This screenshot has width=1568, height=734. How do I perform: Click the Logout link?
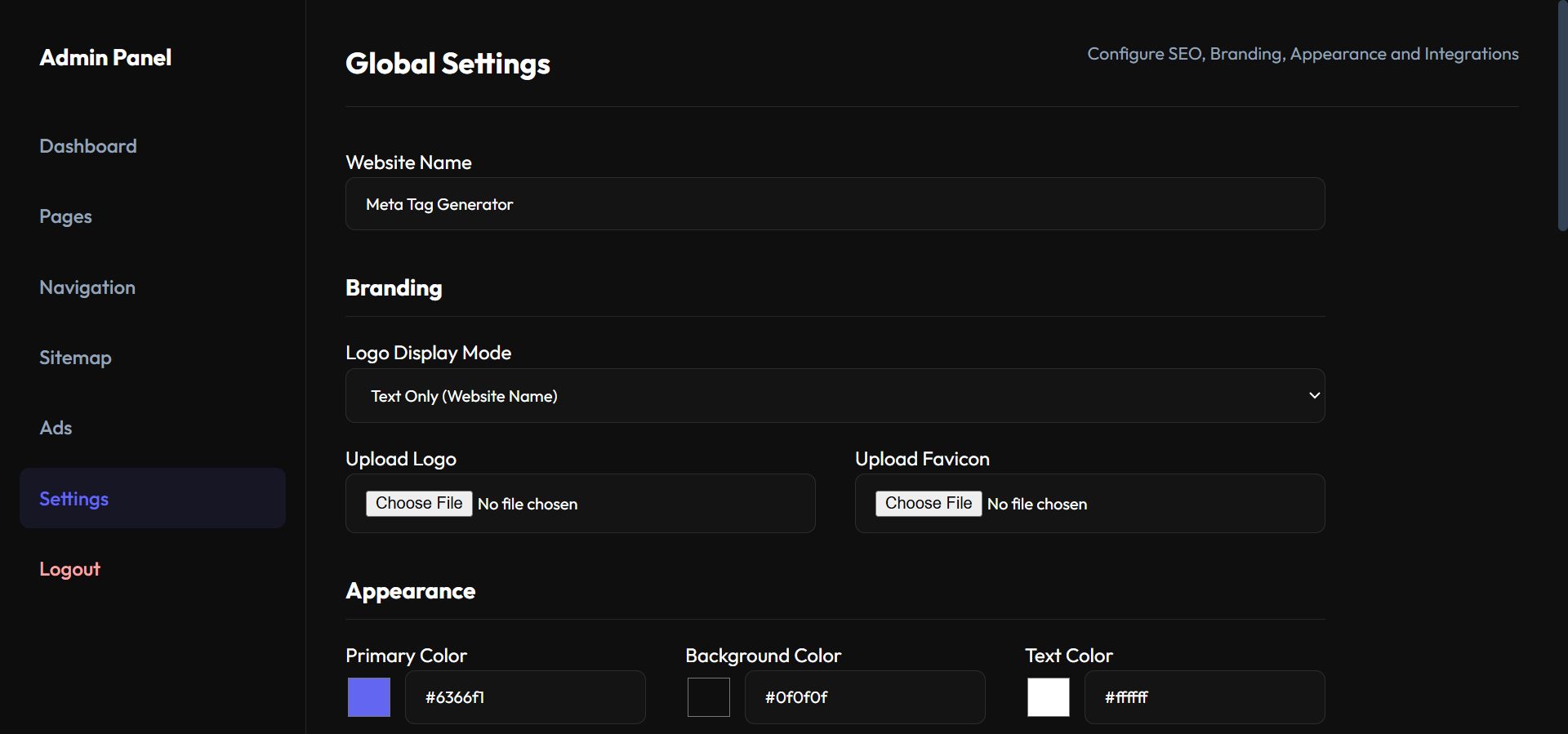(x=69, y=569)
